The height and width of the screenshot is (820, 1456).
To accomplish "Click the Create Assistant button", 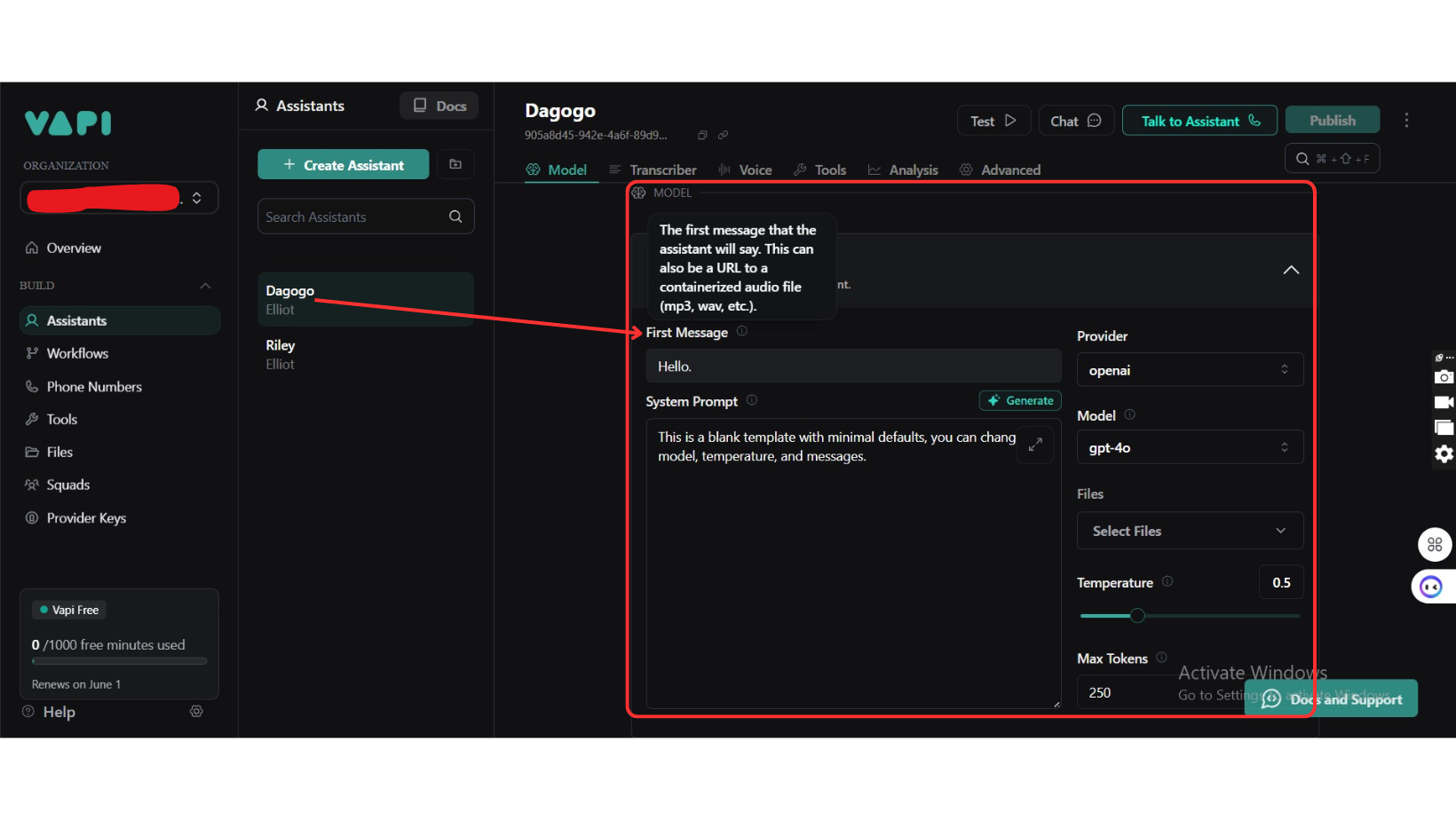I will pos(343,165).
